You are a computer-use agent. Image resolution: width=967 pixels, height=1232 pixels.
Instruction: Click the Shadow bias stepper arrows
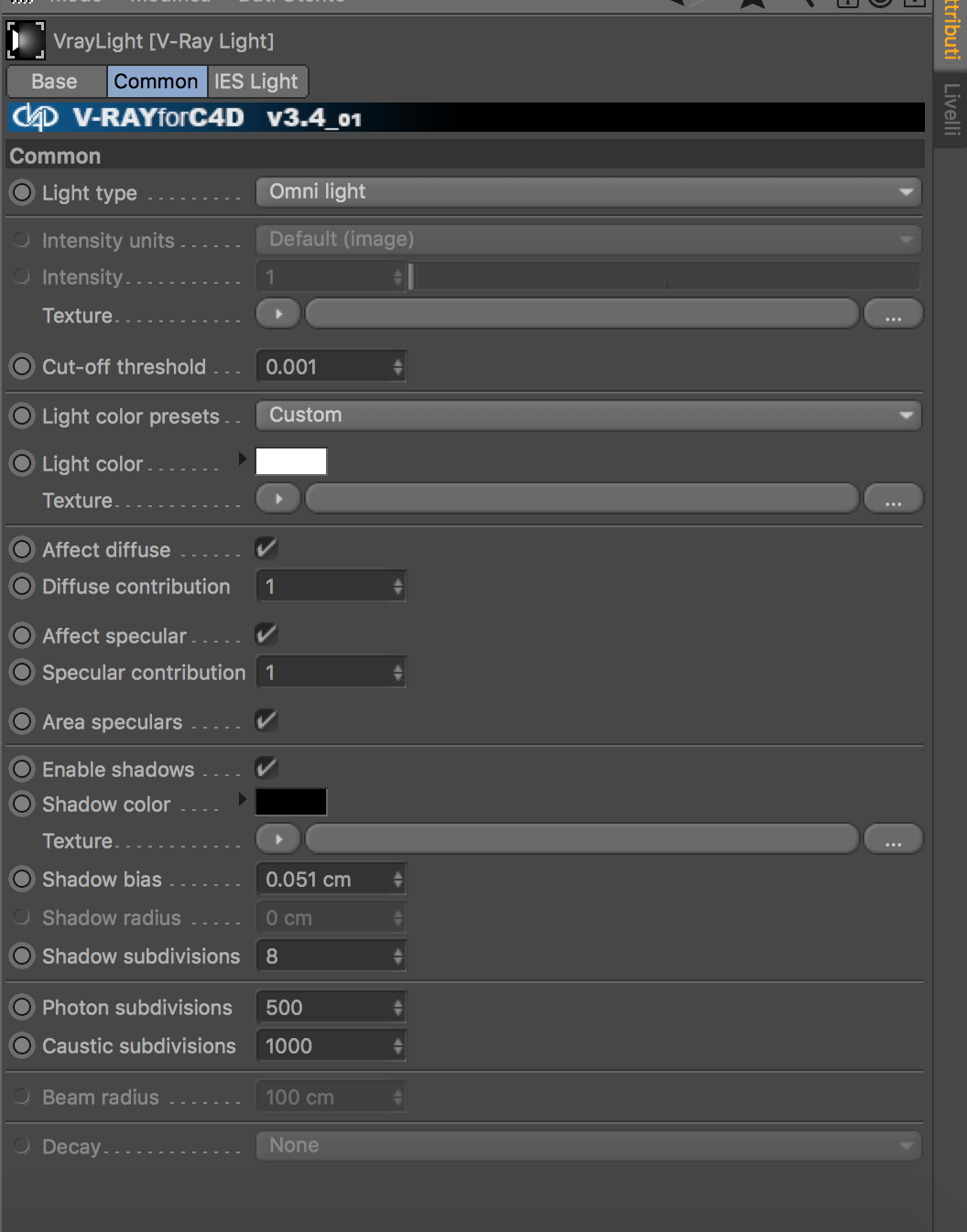pyautogui.click(x=398, y=880)
